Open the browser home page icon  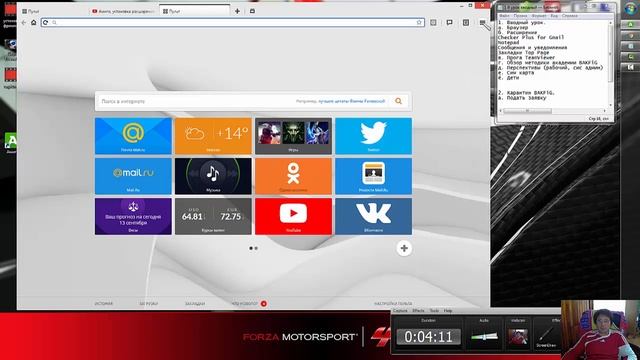[34, 22]
